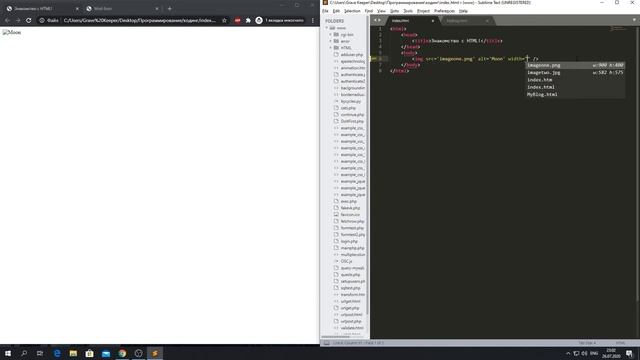Open the red ABP extension icon
This screenshot has width=640, height=360.
coord(237,20)
